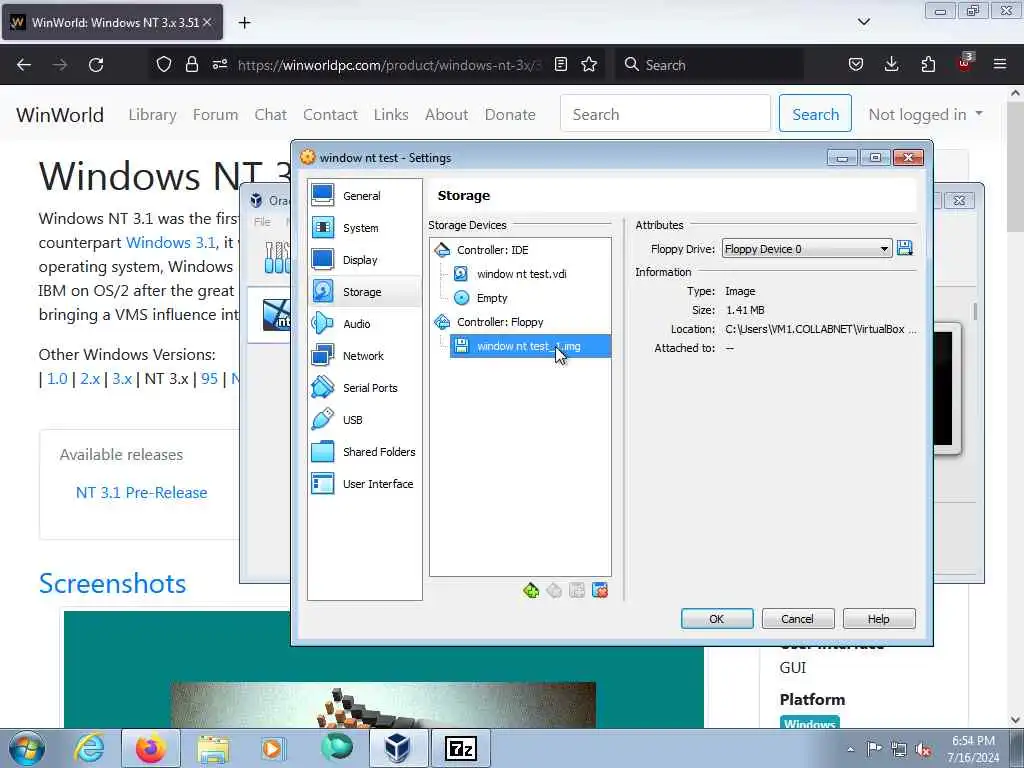
Task: Open the Display settings page
Action: (364, 259)
